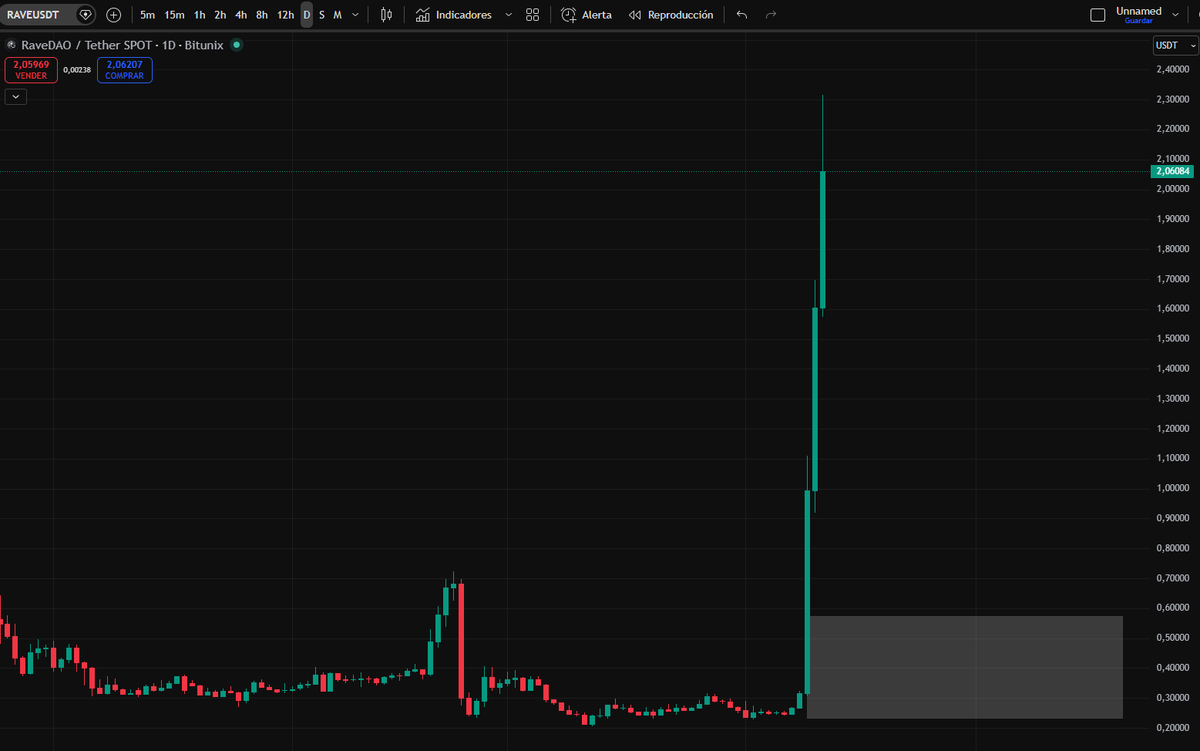Switch to the 15m timeframe
Image resolution: width=1200 pixels, height=751 pixels.
174,15
